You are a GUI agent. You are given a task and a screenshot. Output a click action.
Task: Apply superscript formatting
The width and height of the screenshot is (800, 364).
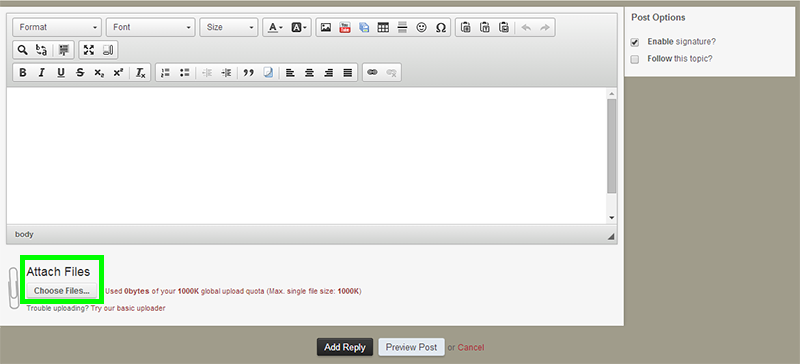coord(118,72)
